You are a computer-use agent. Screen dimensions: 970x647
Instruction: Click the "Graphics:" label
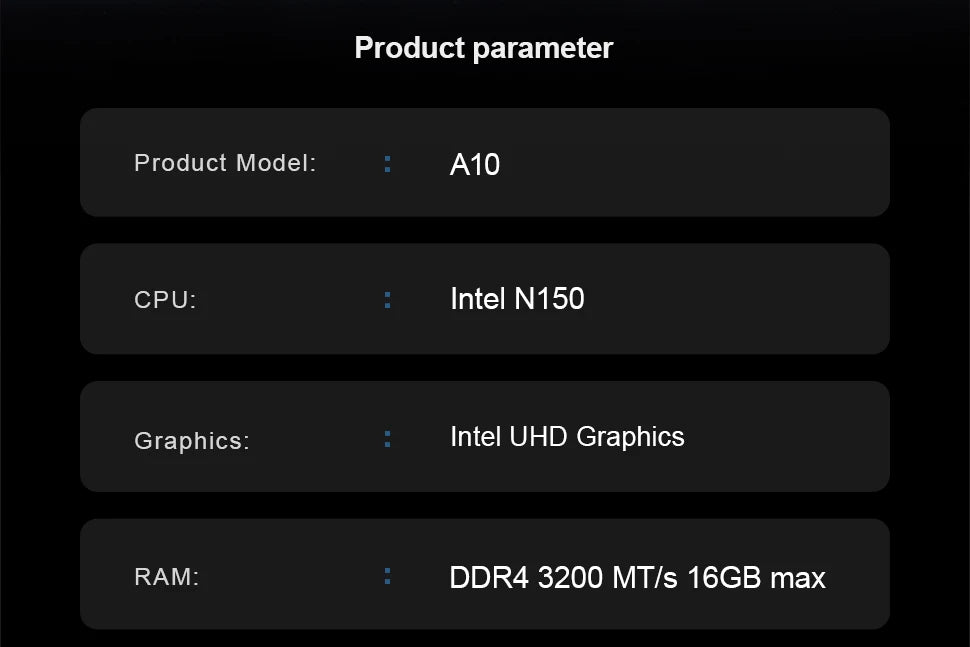(x=192, y=440)
